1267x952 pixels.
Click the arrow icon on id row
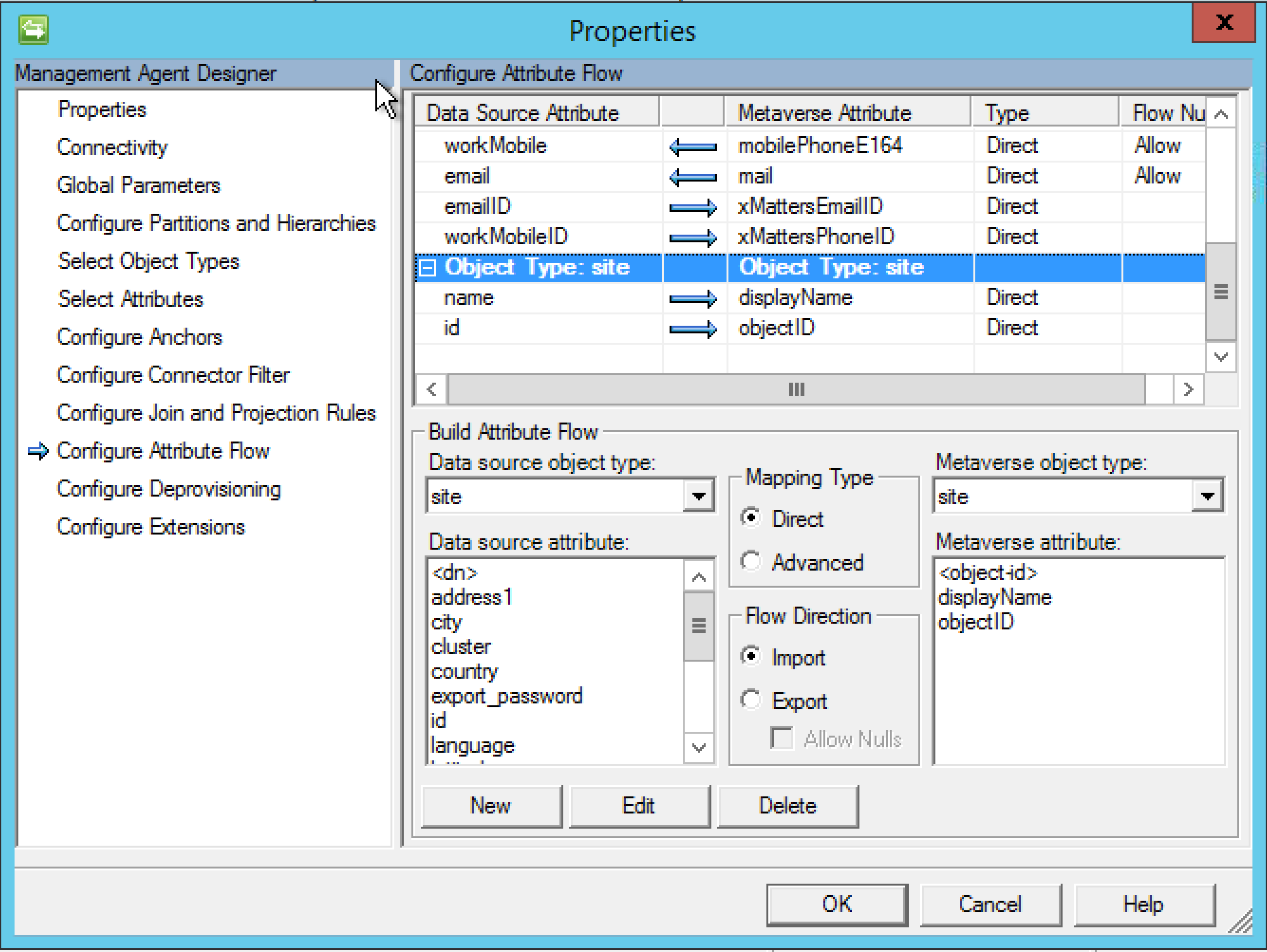pos(693,329)
